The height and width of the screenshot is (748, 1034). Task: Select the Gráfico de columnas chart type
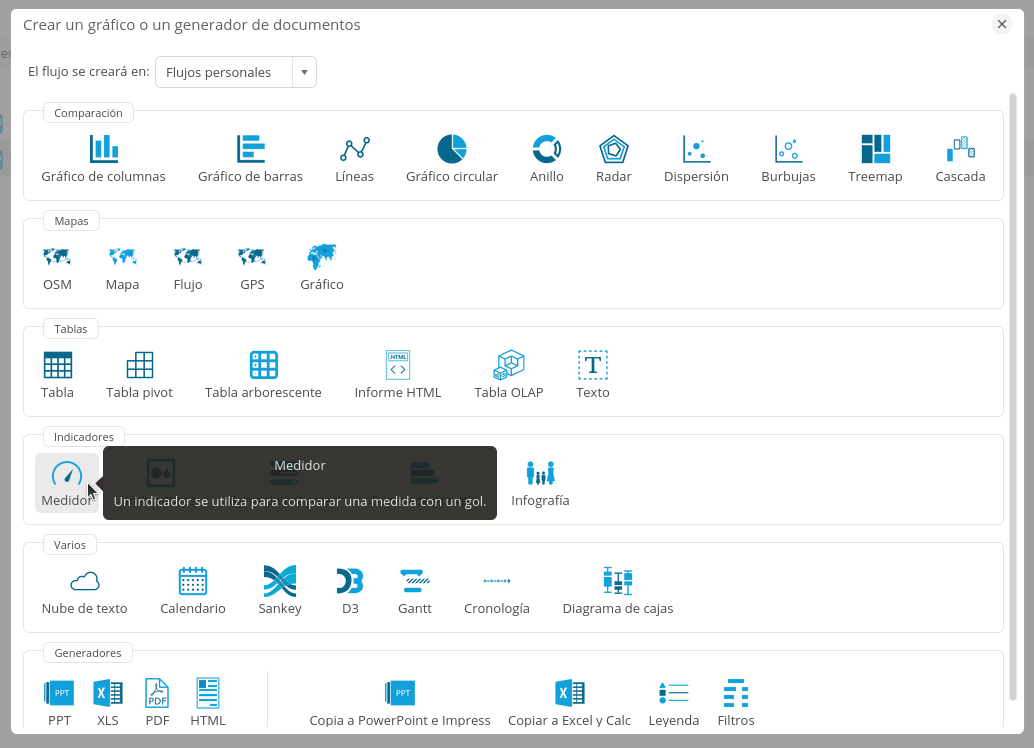[103, 159]
